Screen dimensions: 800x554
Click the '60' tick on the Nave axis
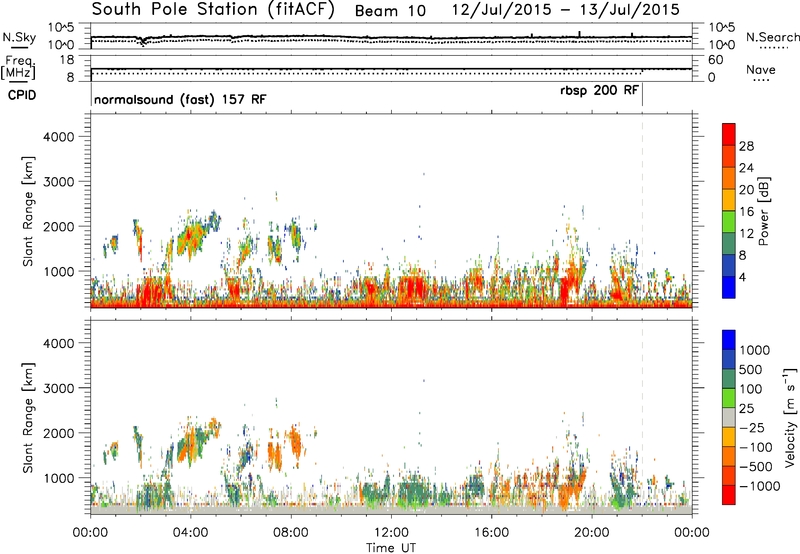point(716,60)
